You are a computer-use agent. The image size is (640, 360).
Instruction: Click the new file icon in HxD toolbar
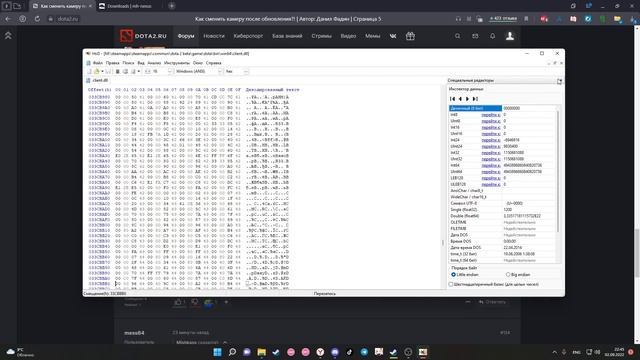coord(89,71)
